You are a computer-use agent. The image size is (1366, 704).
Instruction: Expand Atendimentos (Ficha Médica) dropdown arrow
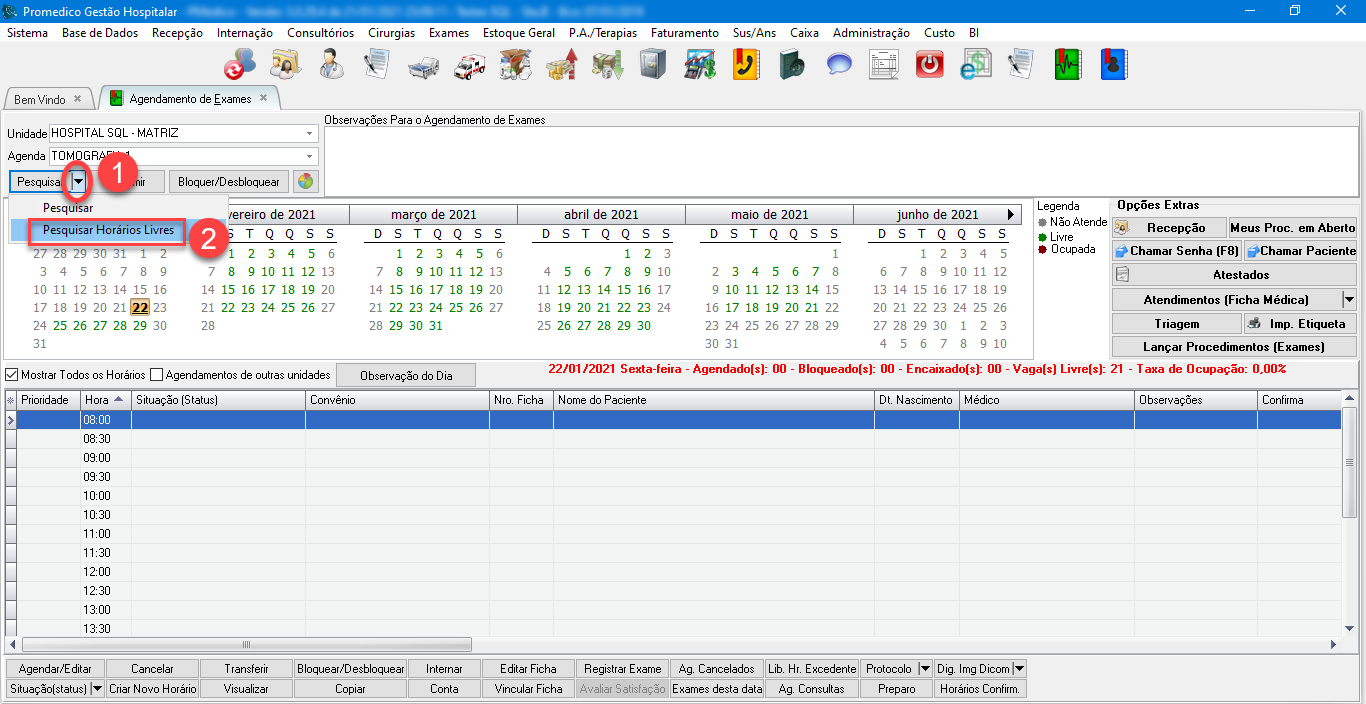(x=1348, y=299)
